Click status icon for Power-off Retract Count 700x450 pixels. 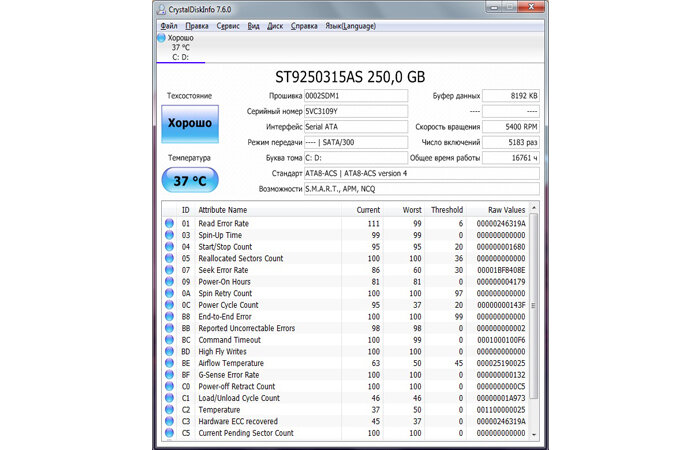pyautogui.click(x=169, y=386)
